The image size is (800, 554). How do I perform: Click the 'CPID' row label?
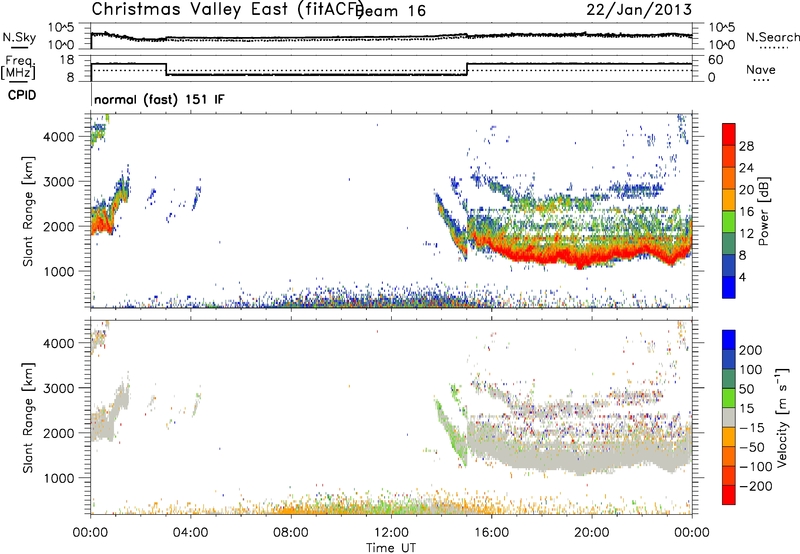(22, 95)
